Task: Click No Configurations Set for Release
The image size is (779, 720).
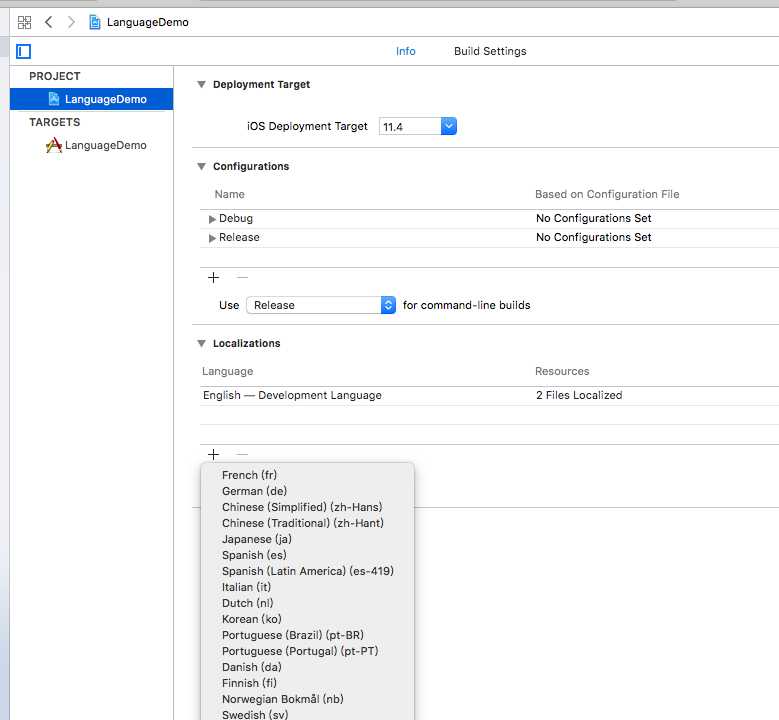Action: click(593, 238)
